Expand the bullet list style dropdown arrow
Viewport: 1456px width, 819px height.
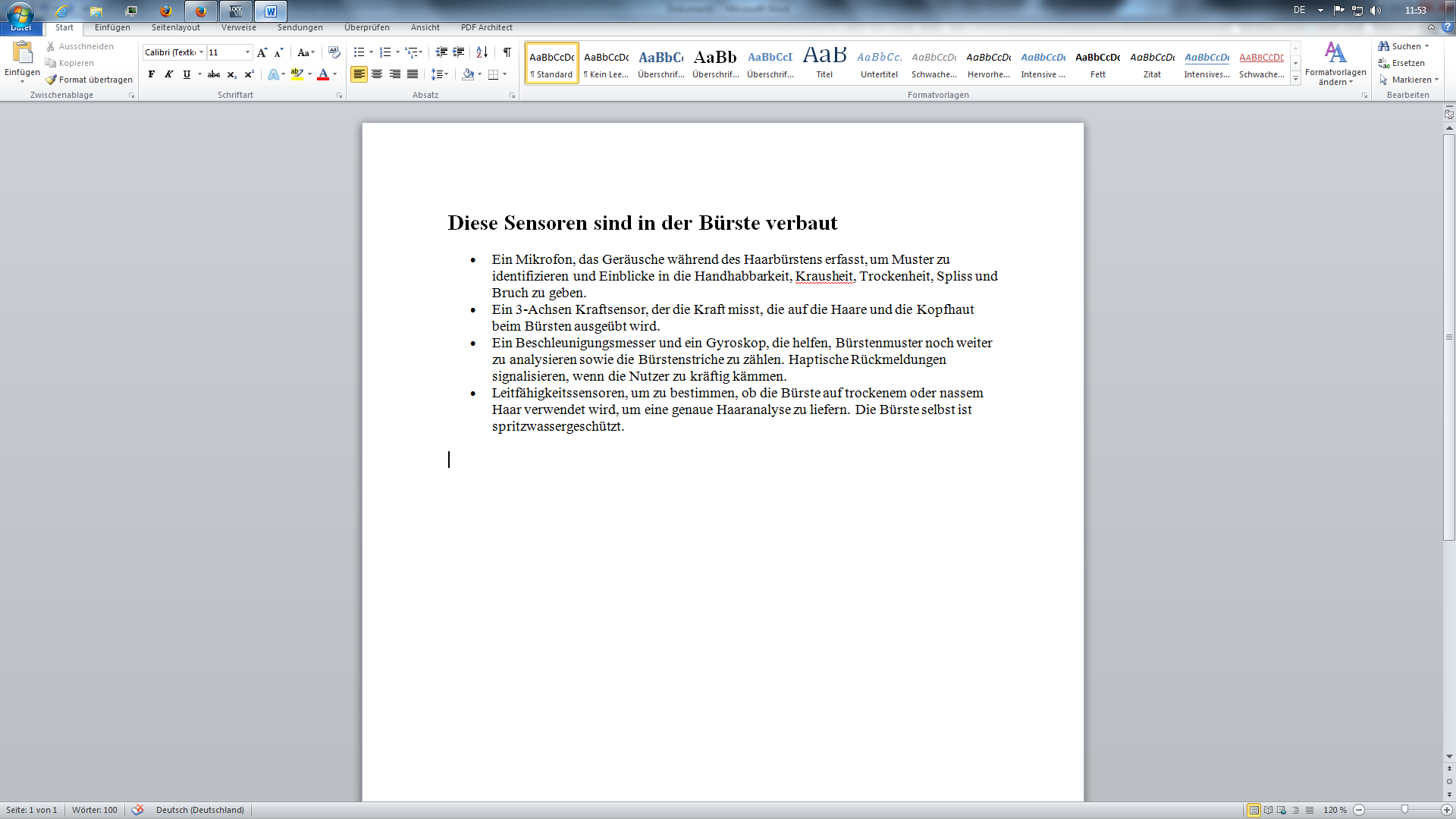[371, 52]
